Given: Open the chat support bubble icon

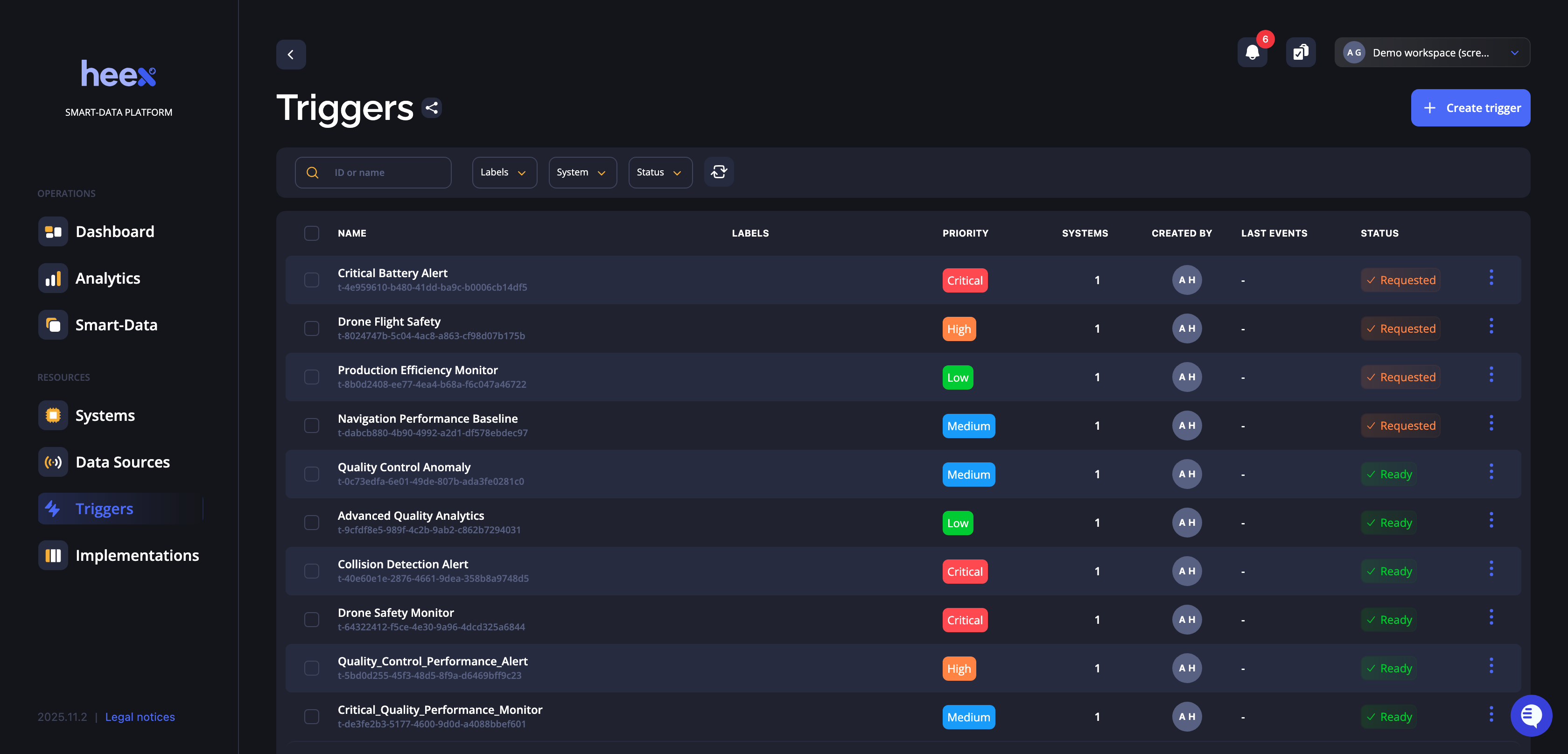Looking at the screenshot, I should point(1531,715).
